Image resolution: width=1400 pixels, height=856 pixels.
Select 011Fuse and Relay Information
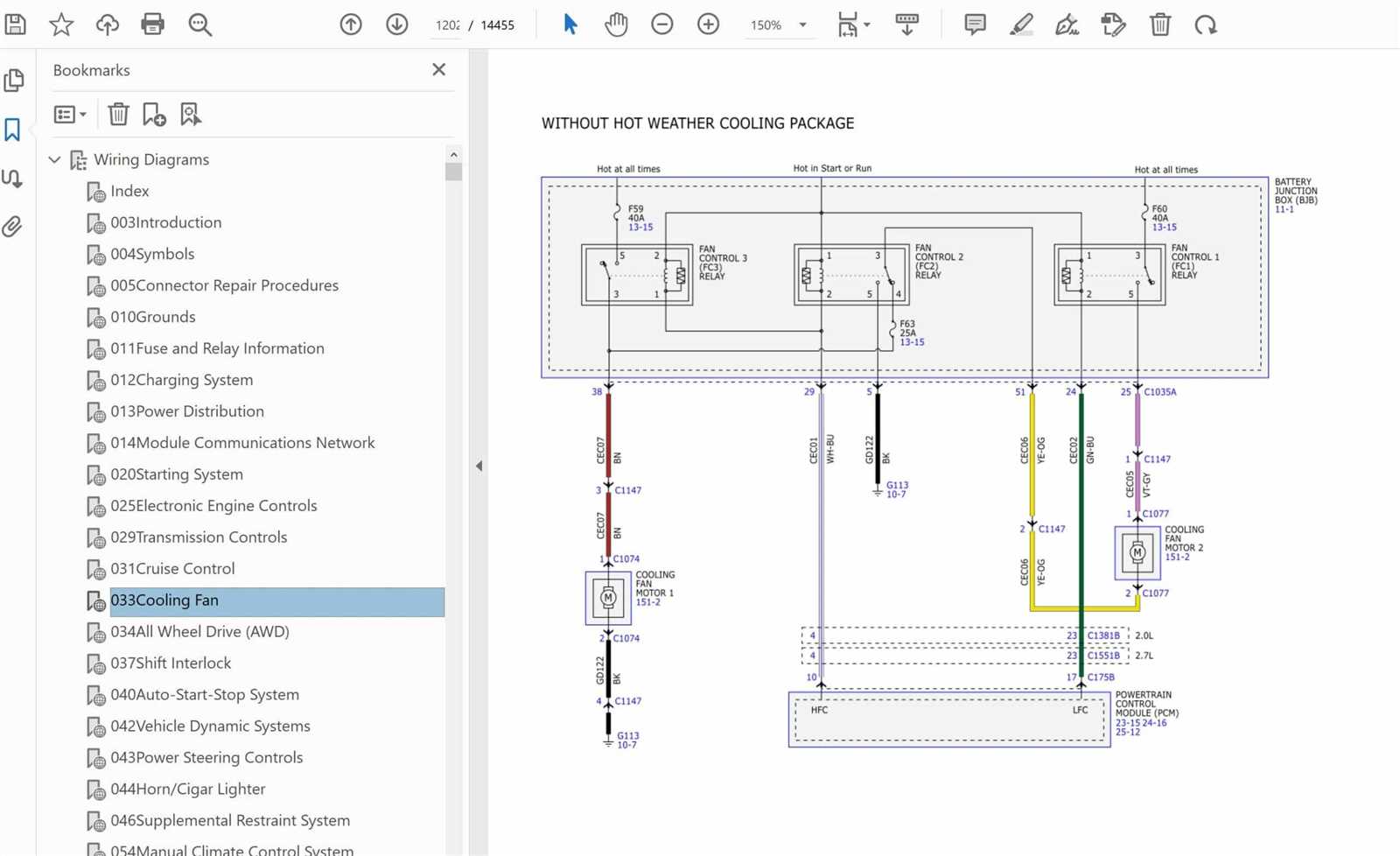217,348
